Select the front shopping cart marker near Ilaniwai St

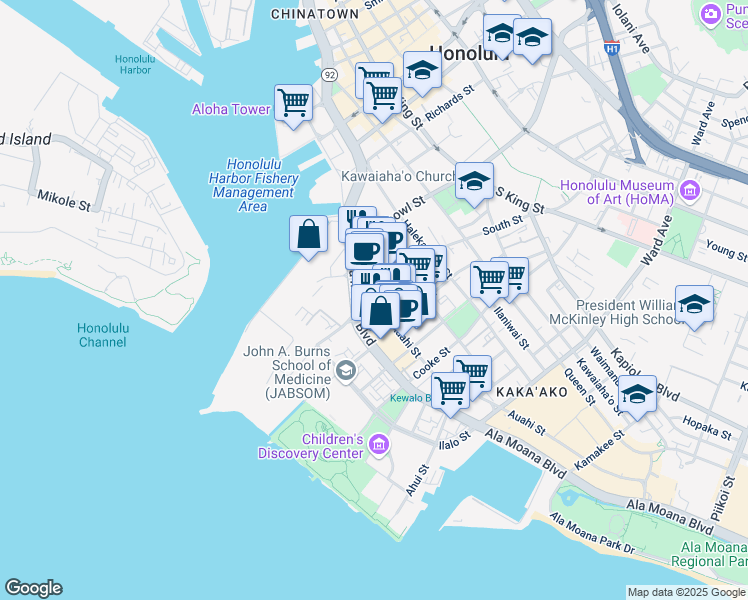pyautogui.click(x=489, y=279)
